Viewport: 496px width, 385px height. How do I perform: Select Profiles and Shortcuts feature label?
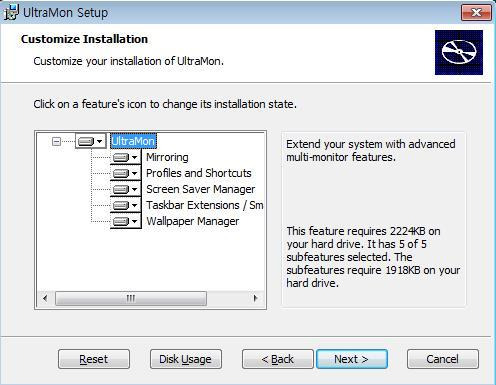coord(199,173)
